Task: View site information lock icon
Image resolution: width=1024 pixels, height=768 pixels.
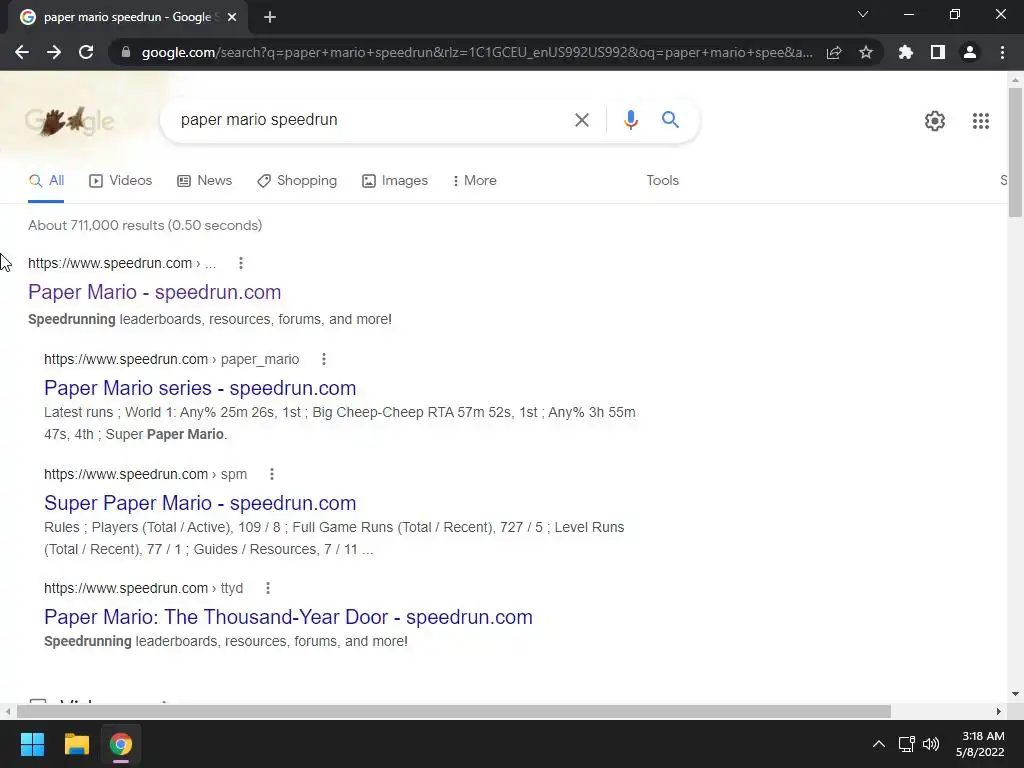Action: pos(126,52)
